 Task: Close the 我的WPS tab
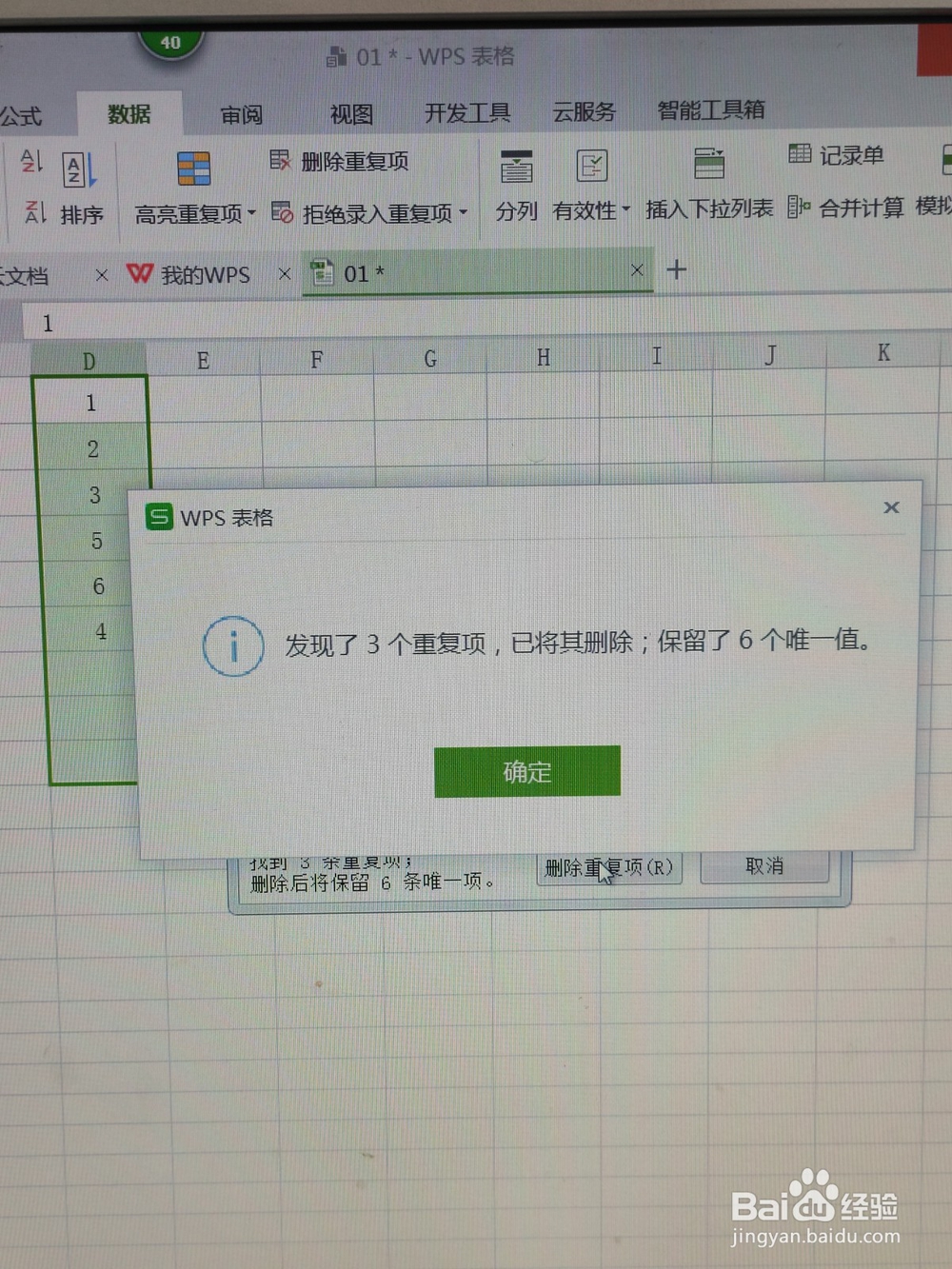285,274
